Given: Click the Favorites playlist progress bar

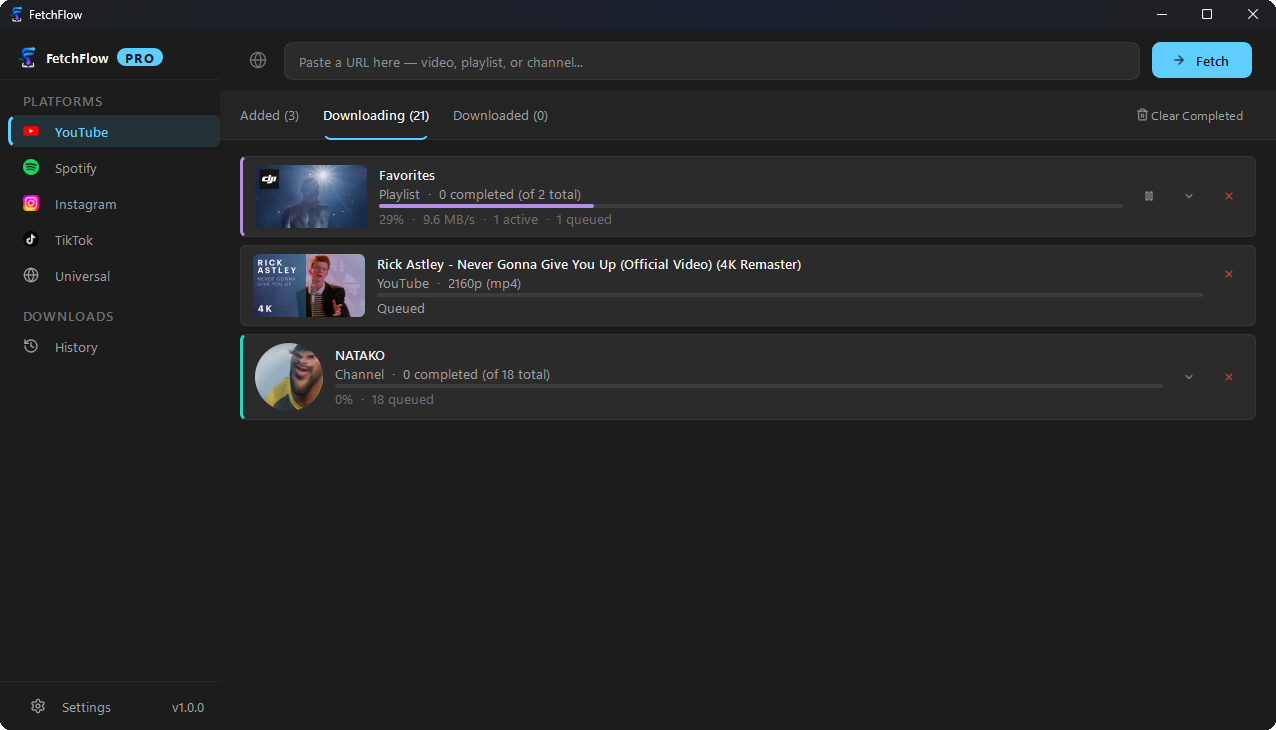Looking at the screenshot, I should 750,206.
